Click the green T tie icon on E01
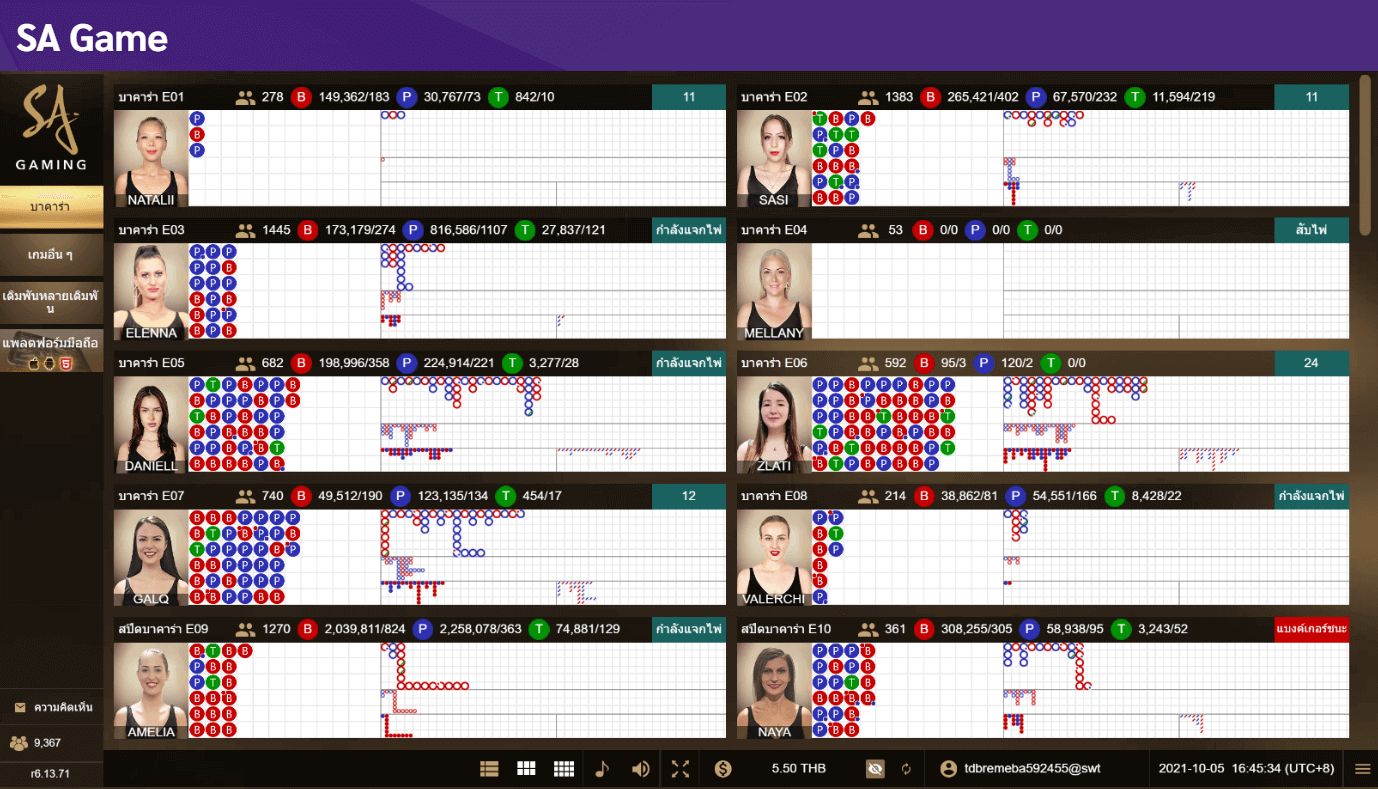 coord(498,97)
